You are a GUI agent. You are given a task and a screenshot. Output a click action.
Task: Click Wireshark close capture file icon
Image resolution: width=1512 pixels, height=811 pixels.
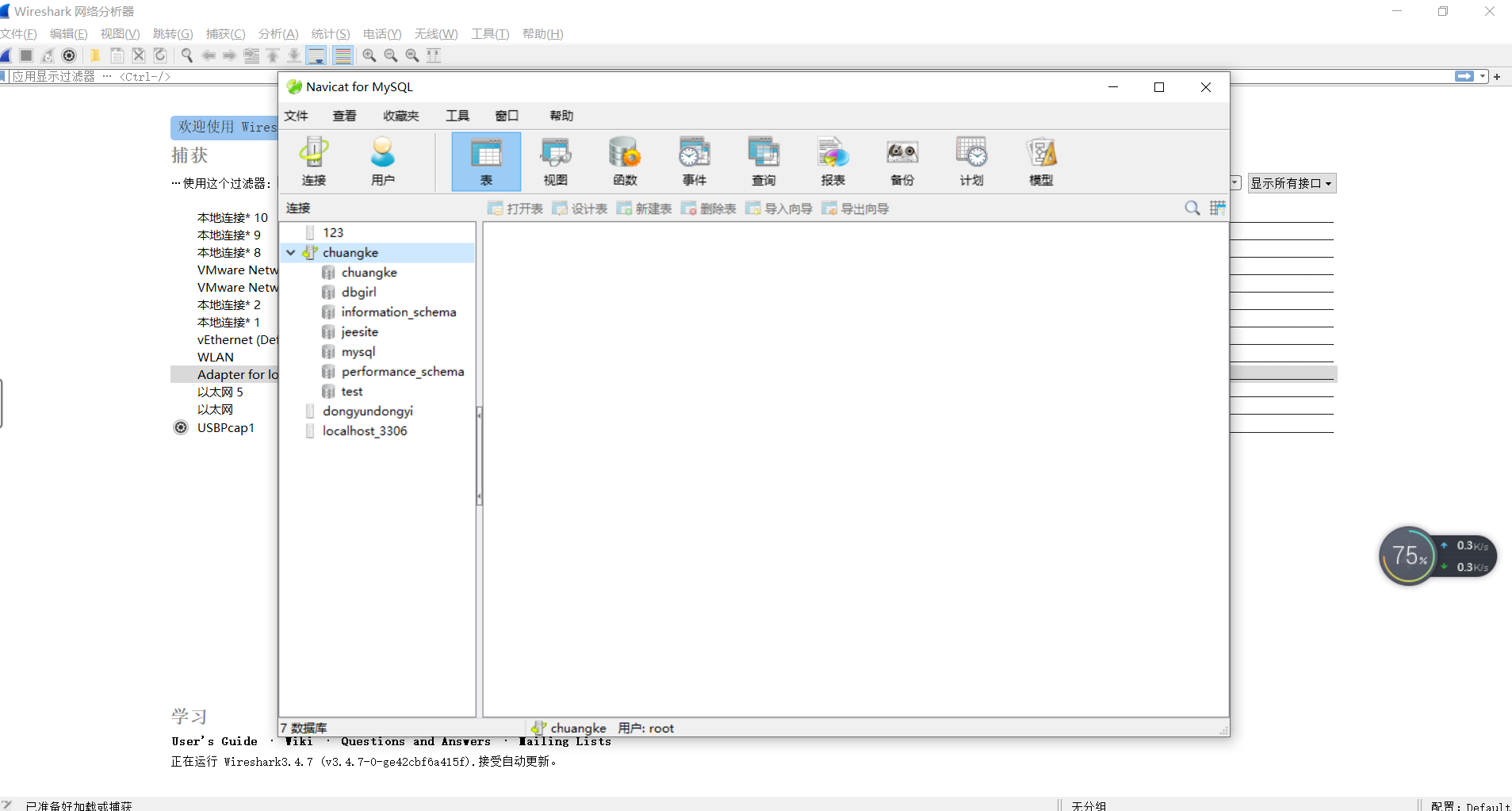[x=139, y=55]
